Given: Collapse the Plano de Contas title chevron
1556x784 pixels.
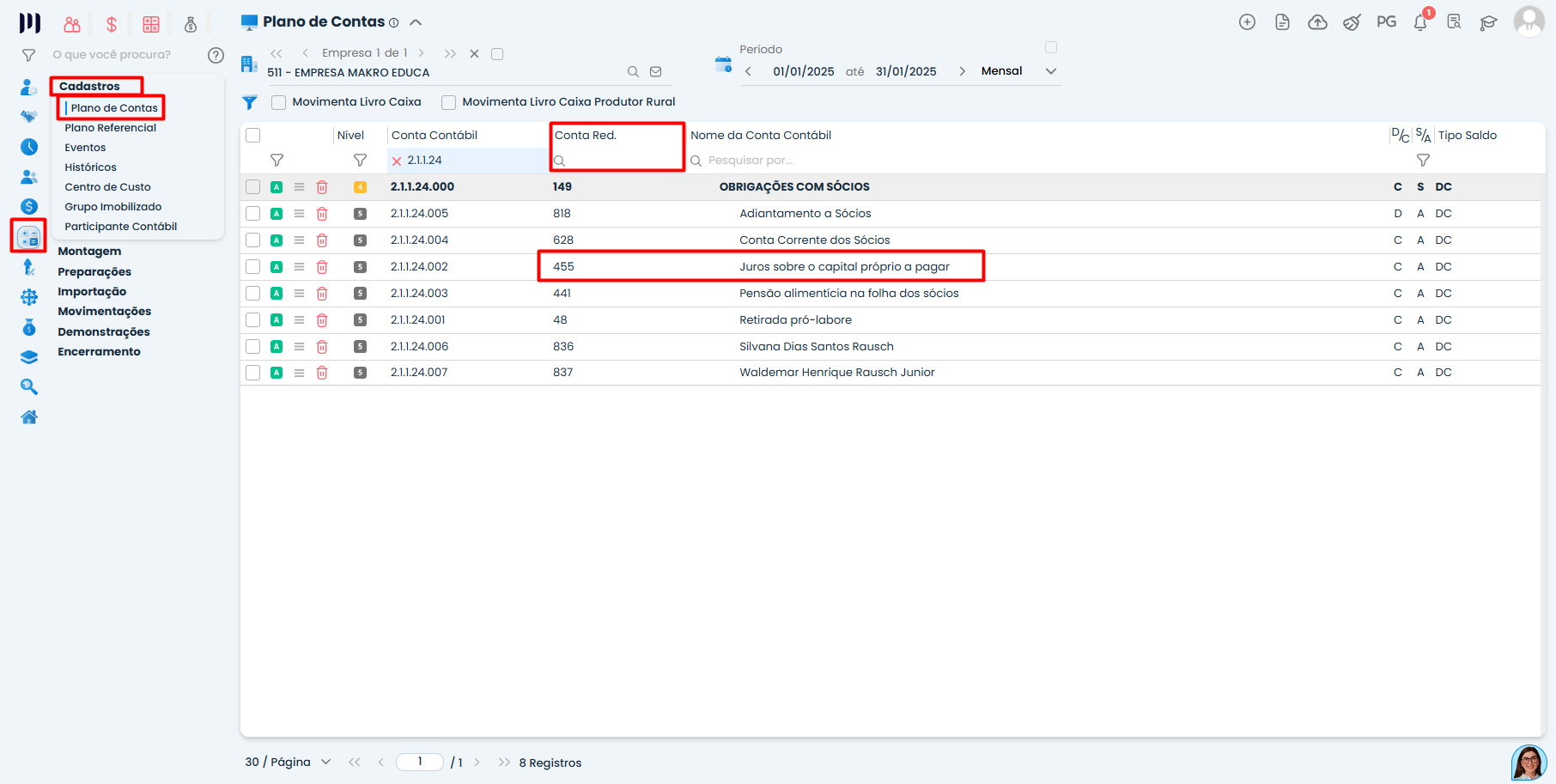Looking at the screenshot, I should (x=416, y=22).
